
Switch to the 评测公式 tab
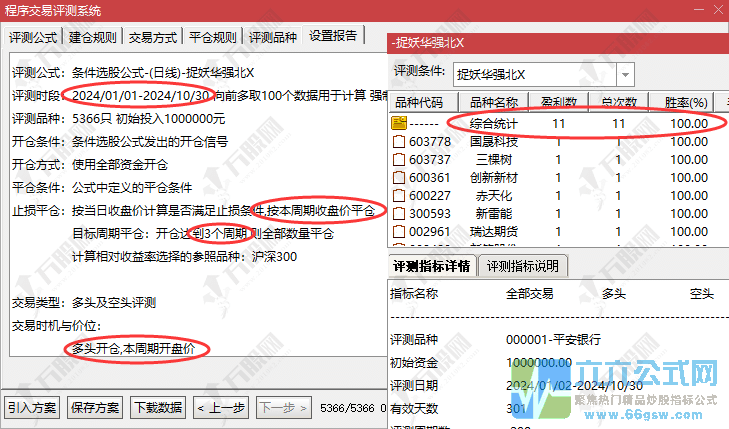tap(33, 37)
